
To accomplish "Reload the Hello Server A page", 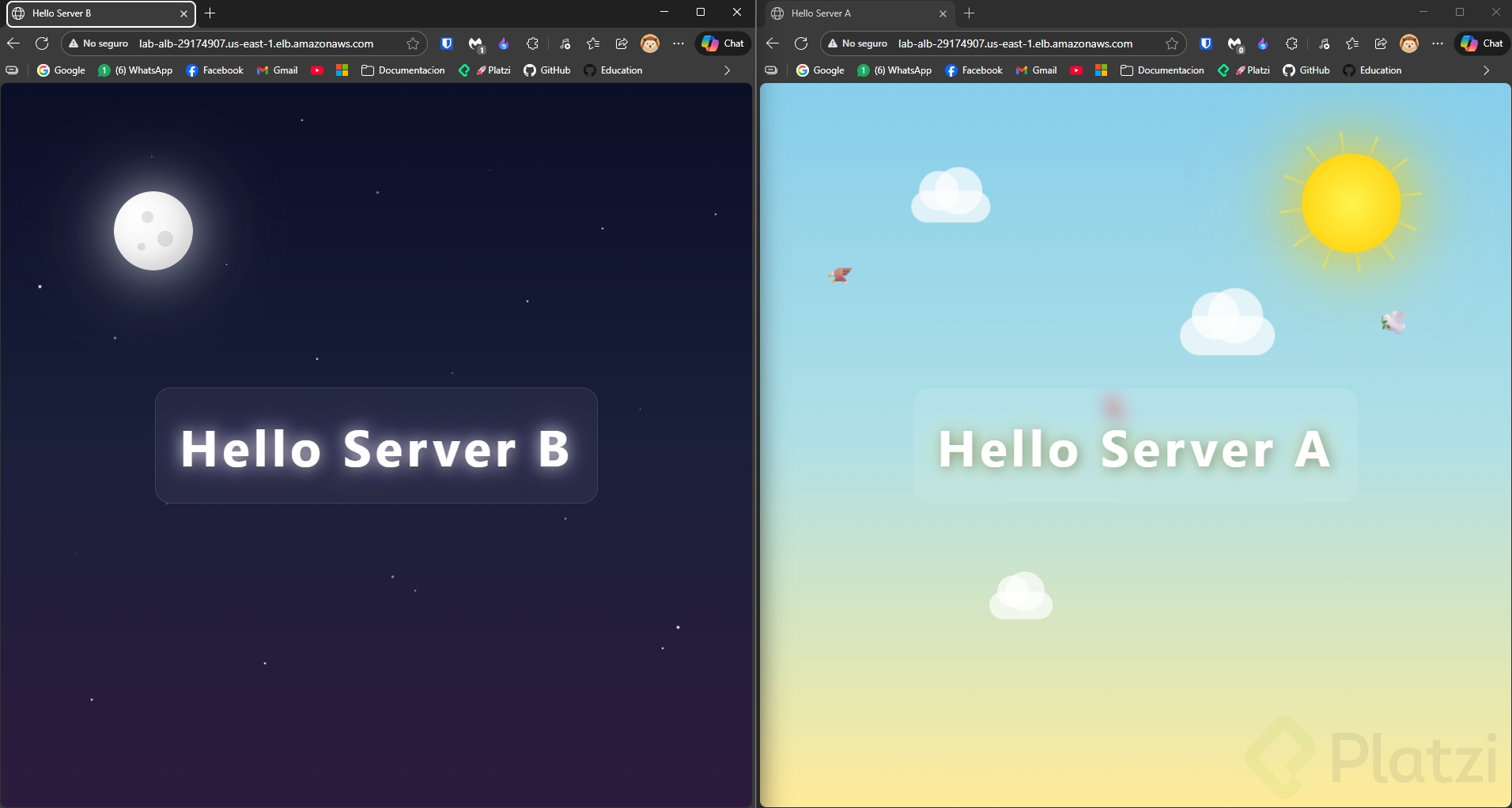I will click(801, 44).
